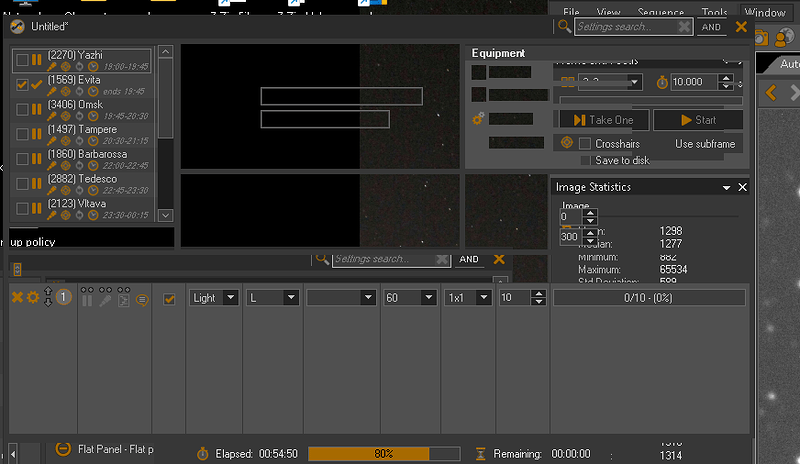Disable the event 1 run checkbox
The height and width of the screenshot is (464, 800).
(x=169, y=299)
